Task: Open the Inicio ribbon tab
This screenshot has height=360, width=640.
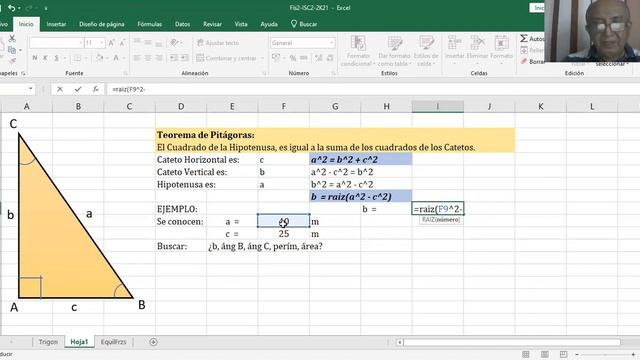Action: tap(26, 24)
